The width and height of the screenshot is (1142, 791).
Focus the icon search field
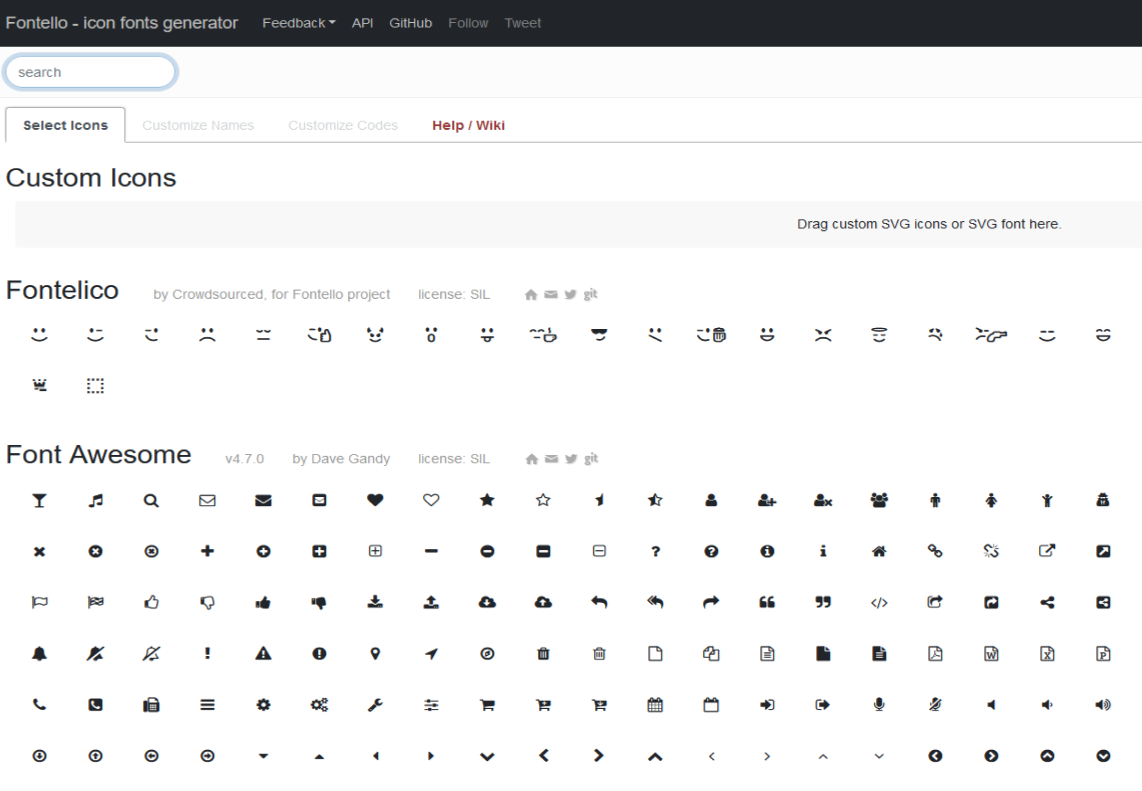click(x=90, y=72)
